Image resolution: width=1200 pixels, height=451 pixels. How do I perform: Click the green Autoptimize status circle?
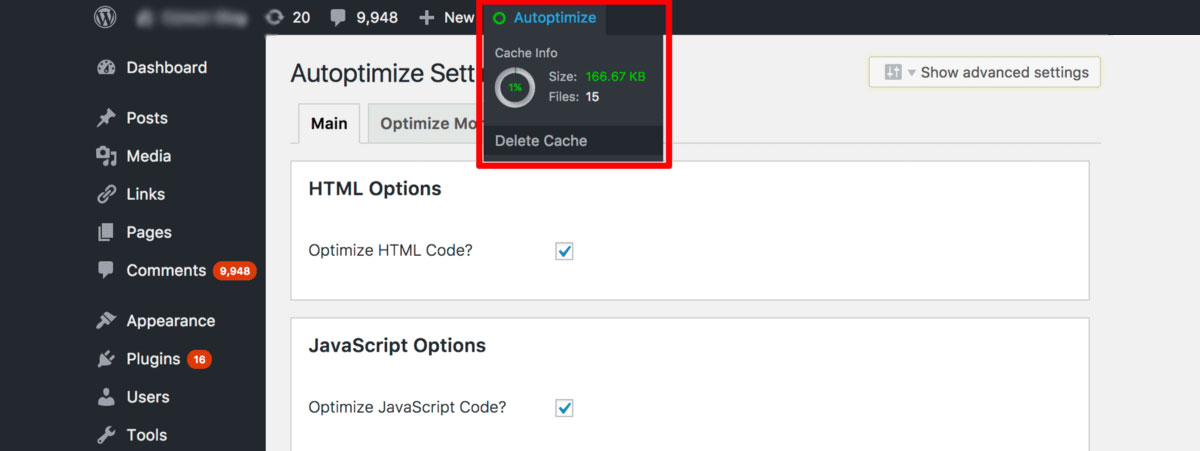tap(500, 18)
